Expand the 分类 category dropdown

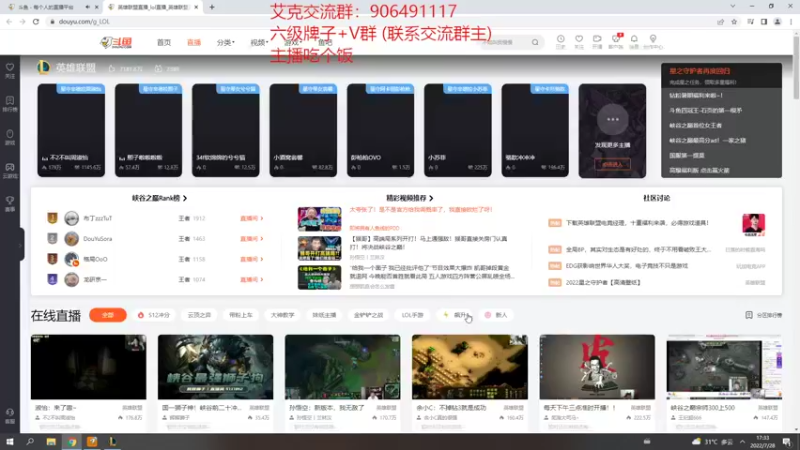(226, 42)
